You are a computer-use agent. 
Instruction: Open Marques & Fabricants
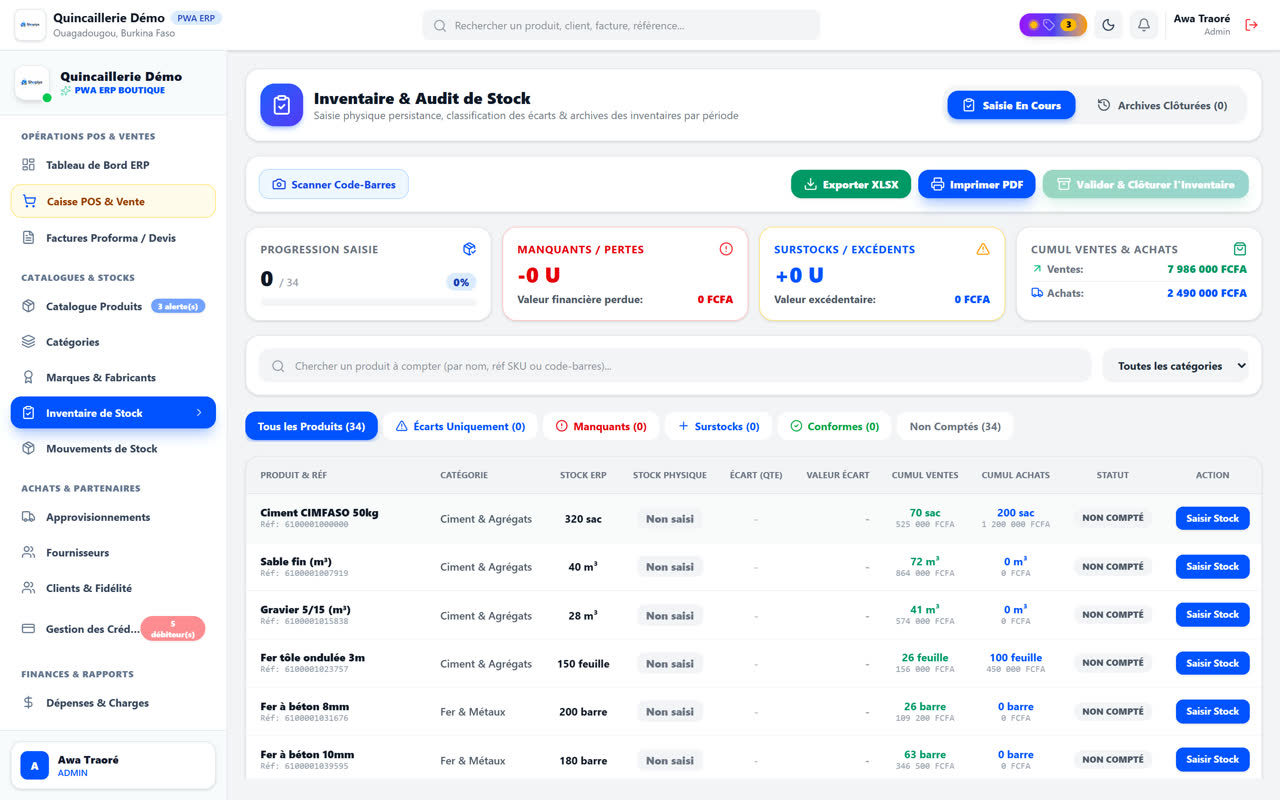pos(113,377)
